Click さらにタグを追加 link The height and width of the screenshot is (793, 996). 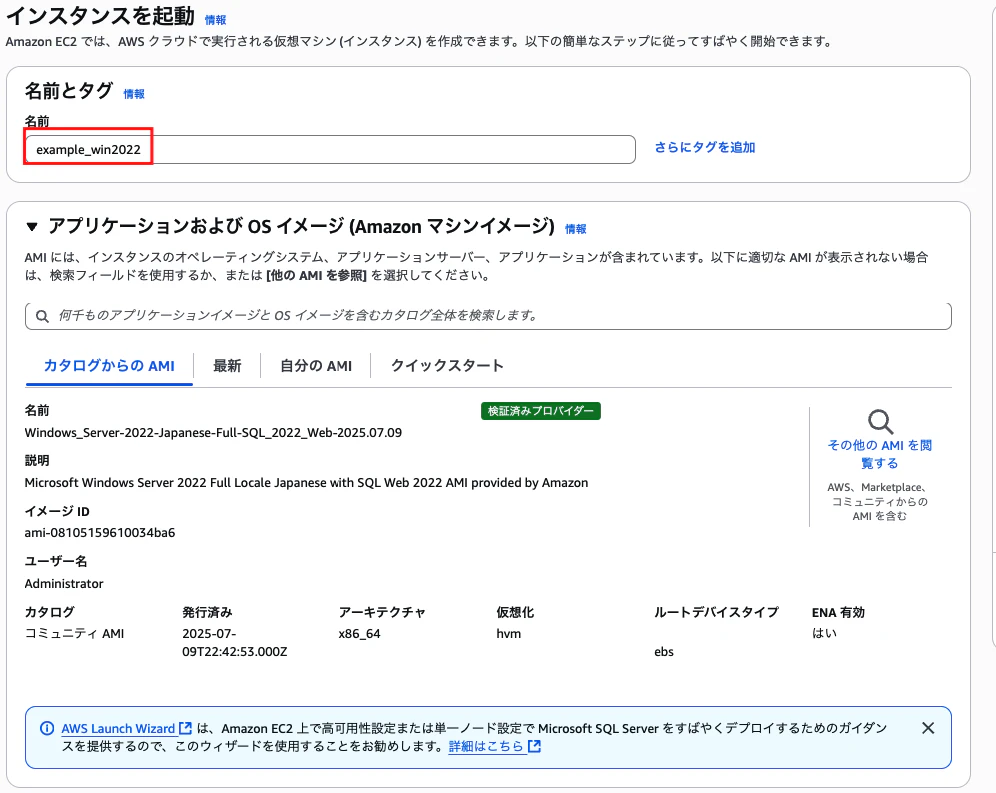click(x=704, y=147)
